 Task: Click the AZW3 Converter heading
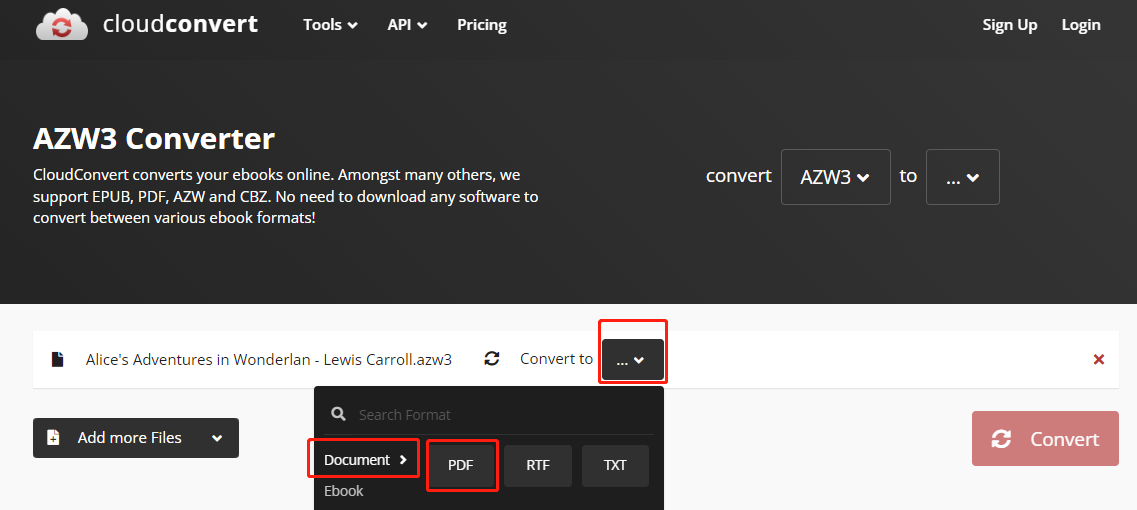154,139
